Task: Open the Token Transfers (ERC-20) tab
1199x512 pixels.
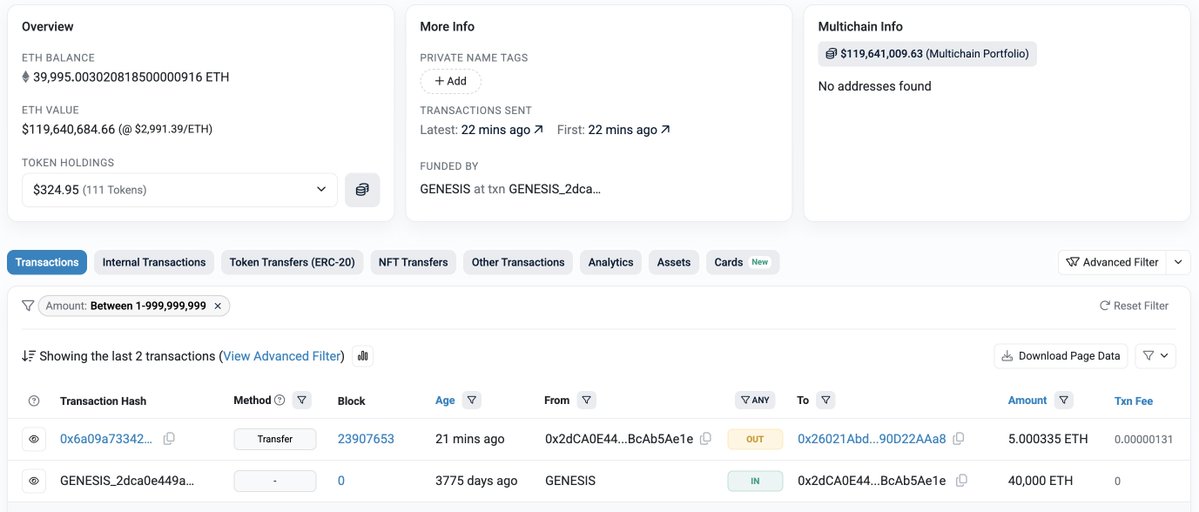Action: pos(292,262)
